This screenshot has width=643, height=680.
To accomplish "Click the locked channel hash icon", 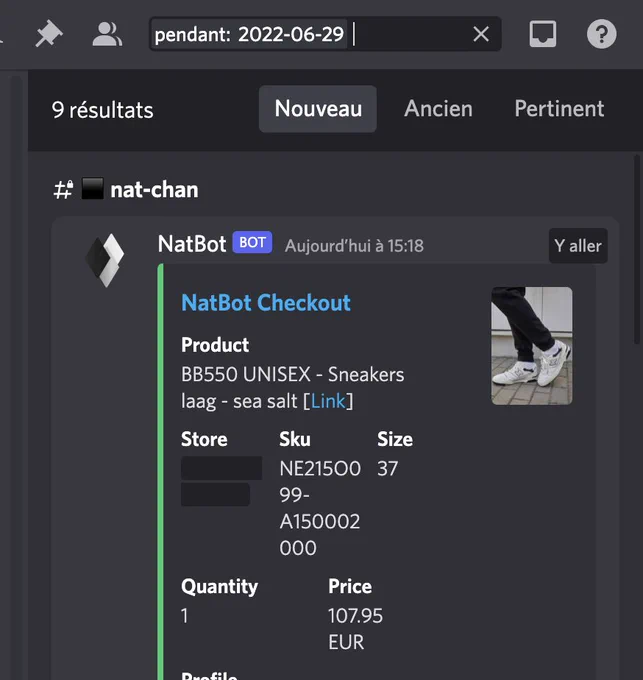I will pyautogui.click(x=63, y=190).
